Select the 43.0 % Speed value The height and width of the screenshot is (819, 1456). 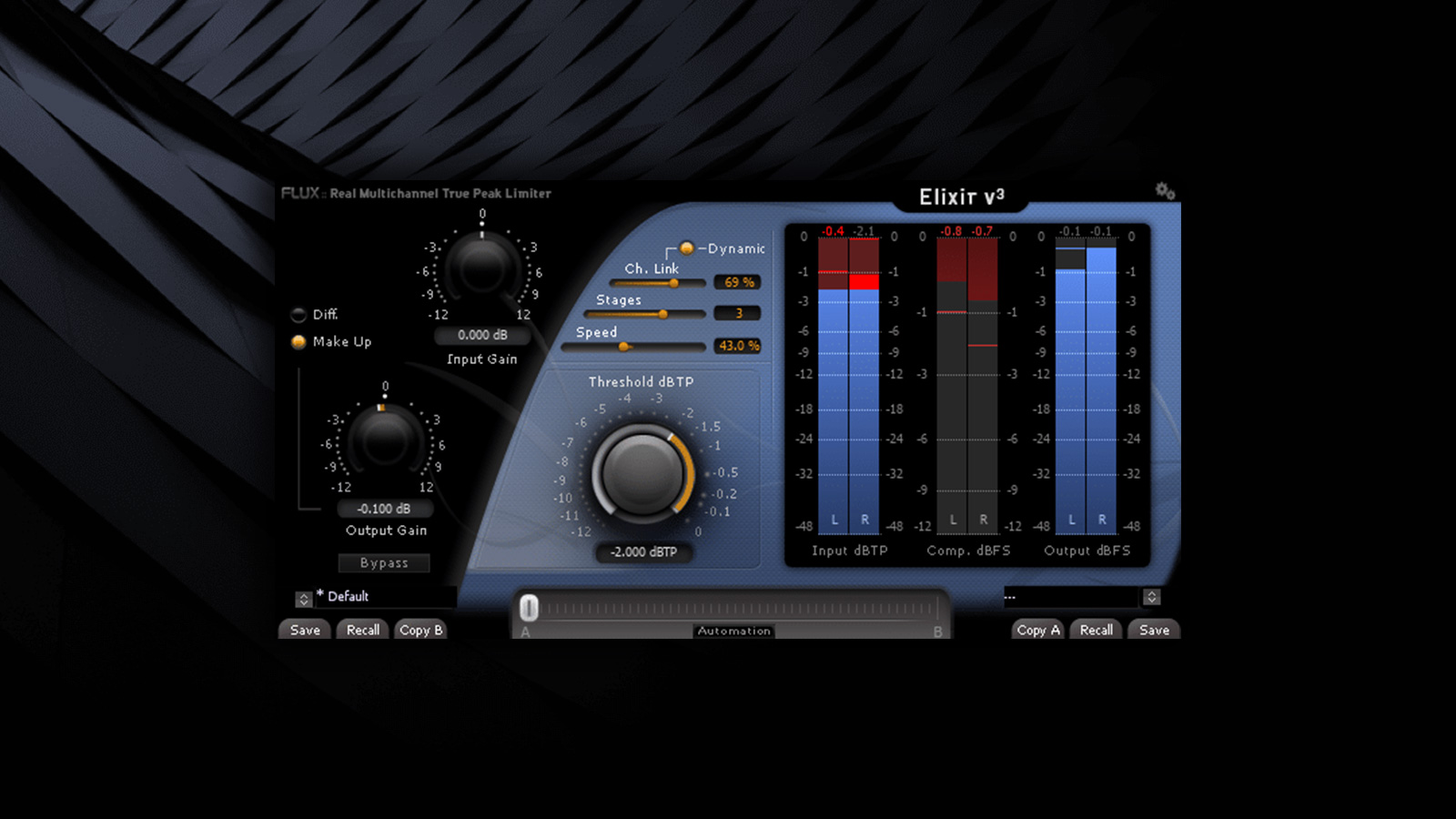(x=738, y=346)
